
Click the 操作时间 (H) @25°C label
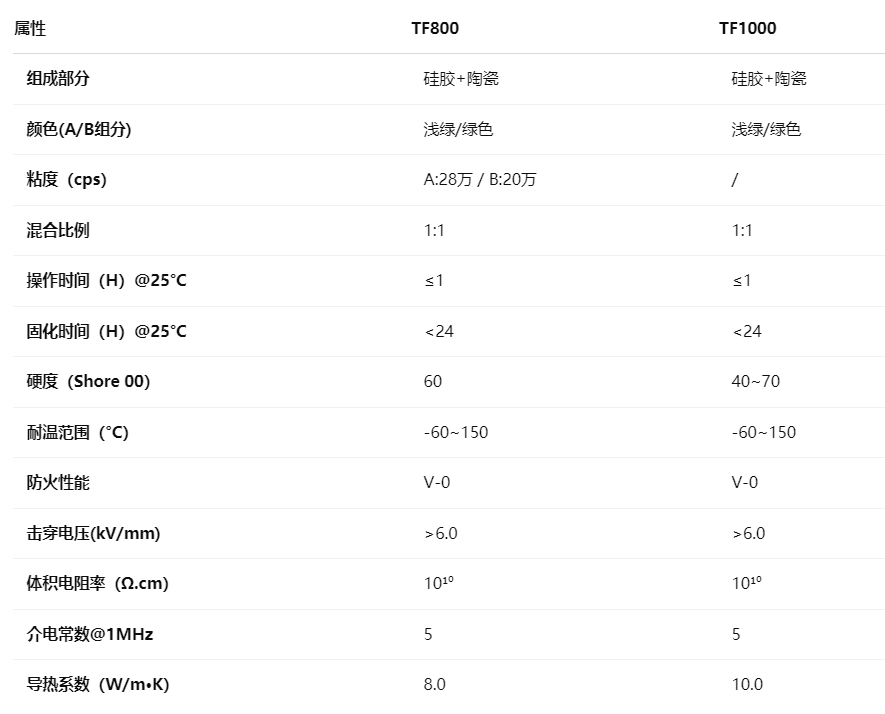(106, 281)
